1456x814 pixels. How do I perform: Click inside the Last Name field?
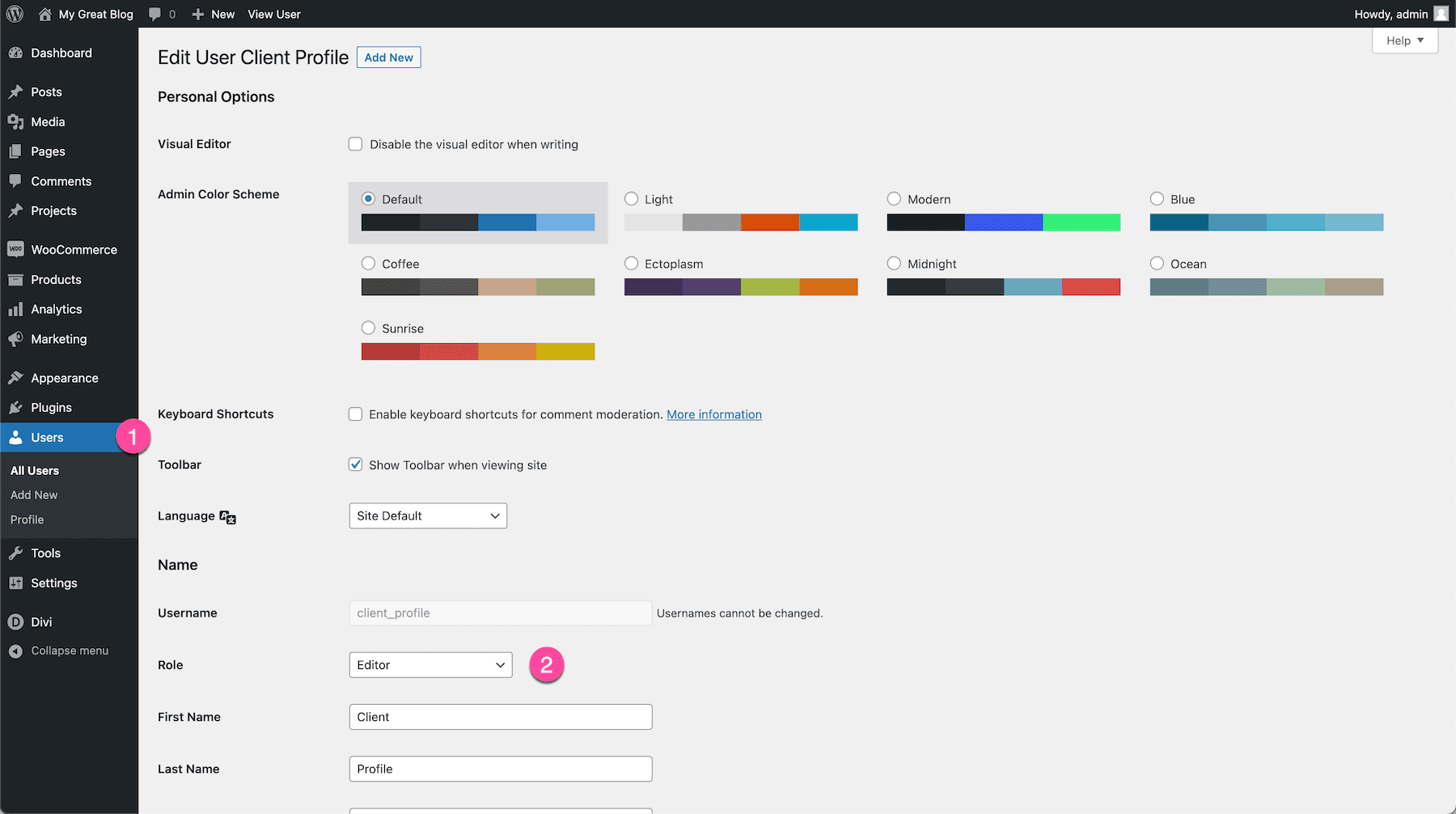point(500,768)
